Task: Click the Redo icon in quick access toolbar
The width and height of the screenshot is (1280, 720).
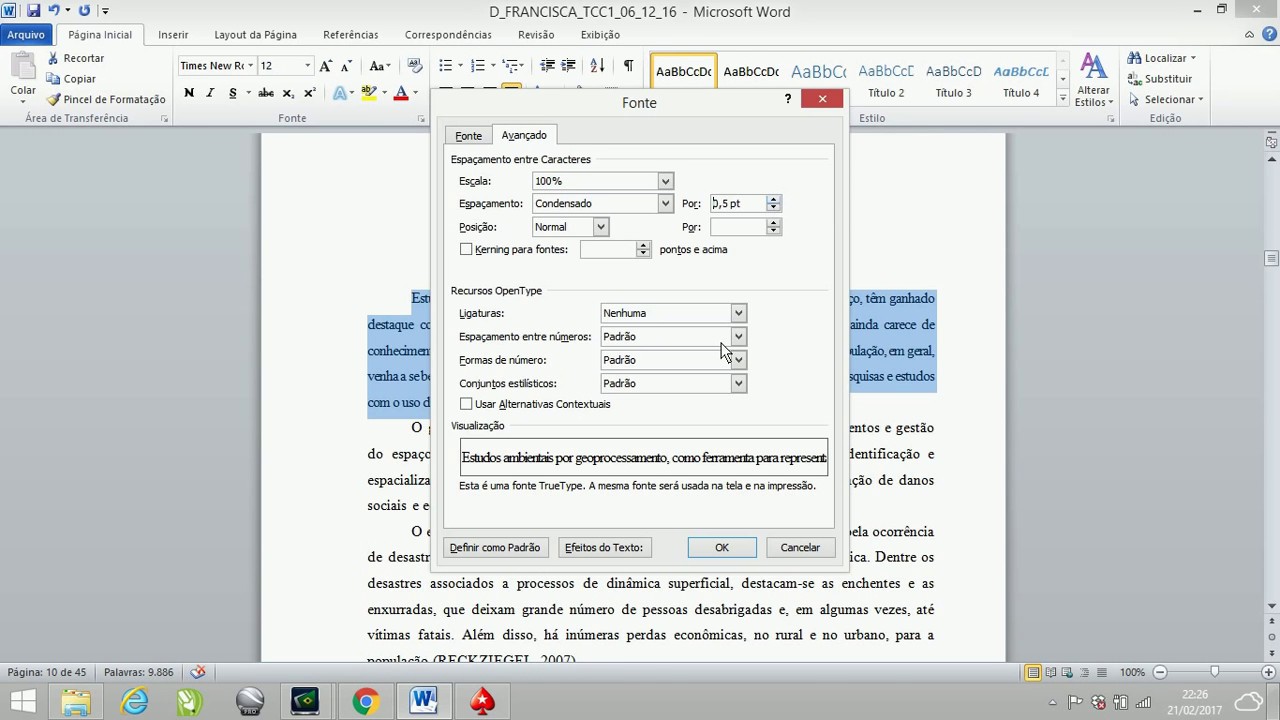Action: click(84, 11)
